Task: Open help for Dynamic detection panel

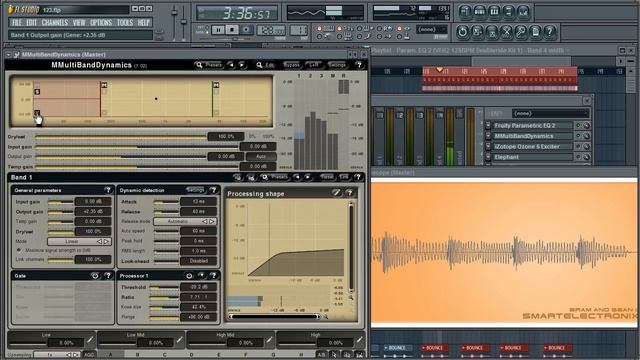Action: click(x=213, y=190)
